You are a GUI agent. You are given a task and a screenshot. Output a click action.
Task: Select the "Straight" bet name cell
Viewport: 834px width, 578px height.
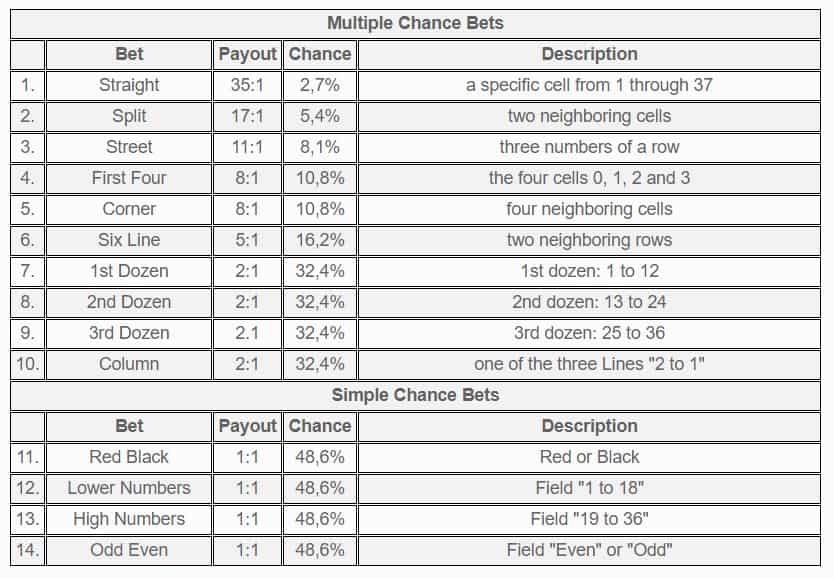[x=129, y=85]
